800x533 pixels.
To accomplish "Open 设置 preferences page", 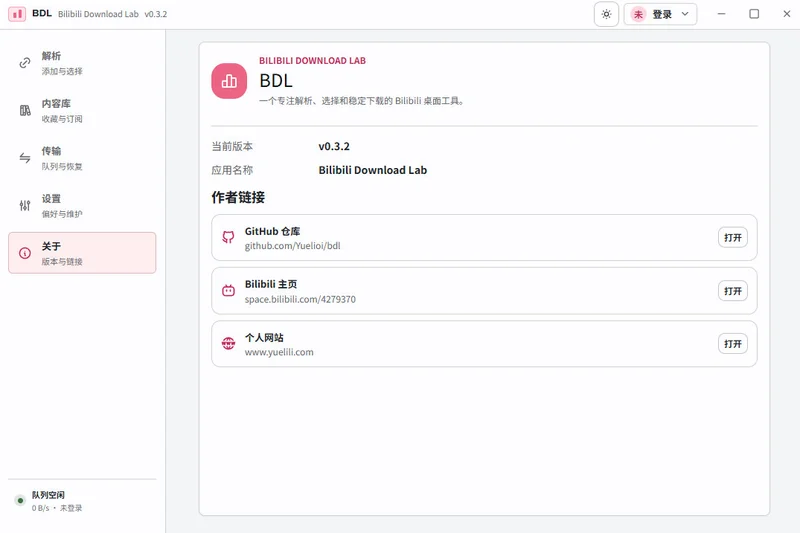I will [82, 206].
